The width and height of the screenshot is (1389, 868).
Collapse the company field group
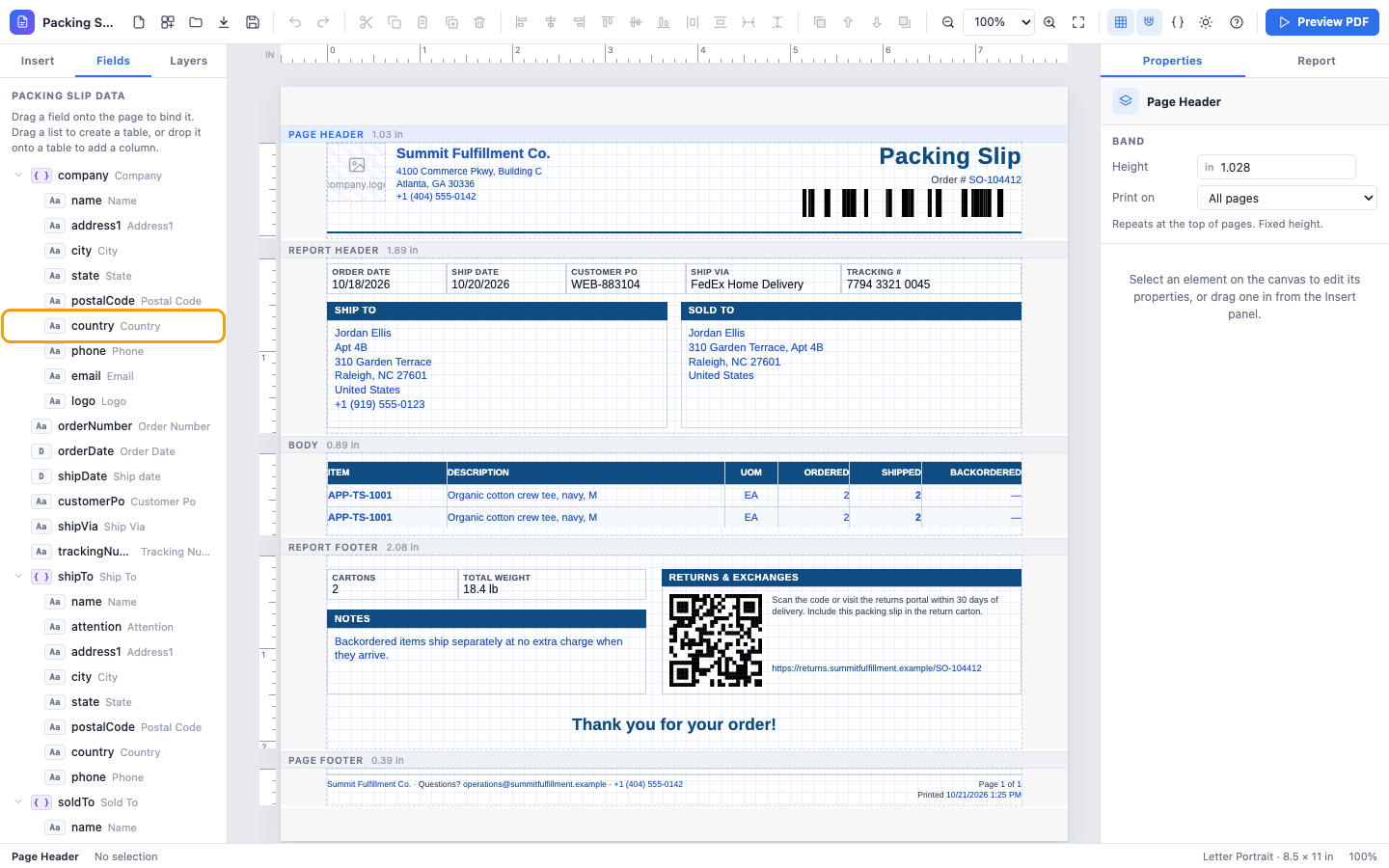coord(18,176)
